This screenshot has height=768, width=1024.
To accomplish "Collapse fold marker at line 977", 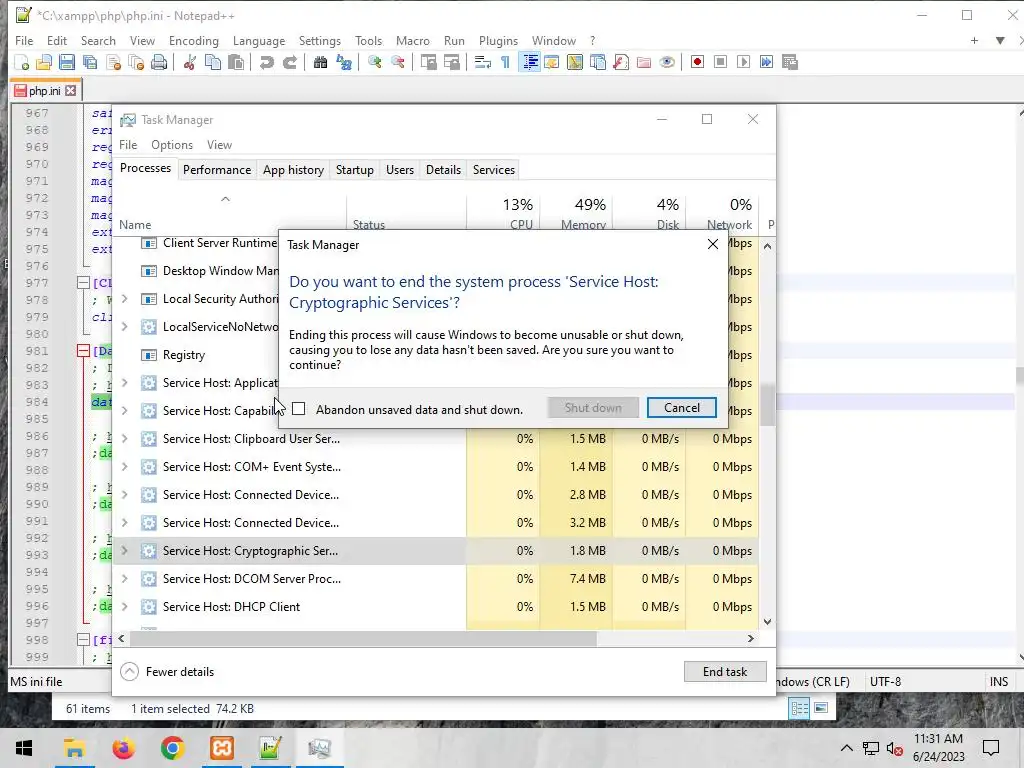I will pyautogui.click(x=83, y=283).
